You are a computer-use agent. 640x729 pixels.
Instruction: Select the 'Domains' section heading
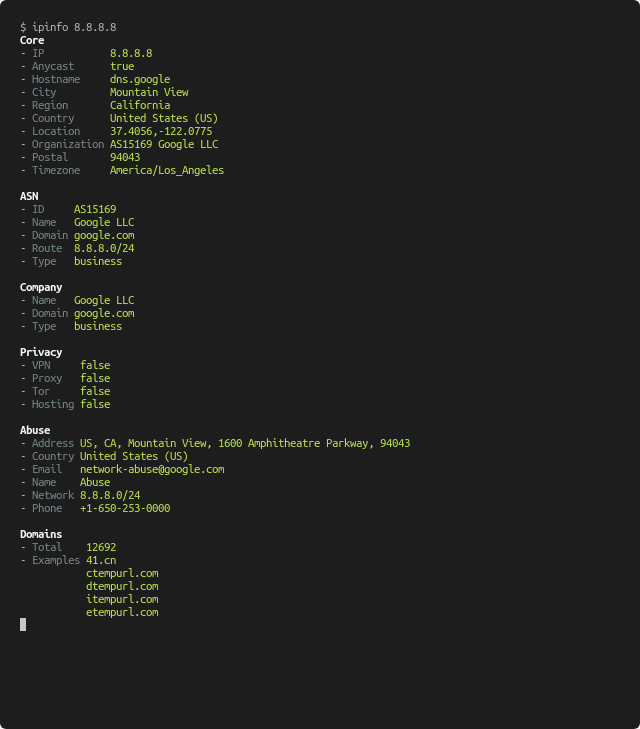[41, 535]
